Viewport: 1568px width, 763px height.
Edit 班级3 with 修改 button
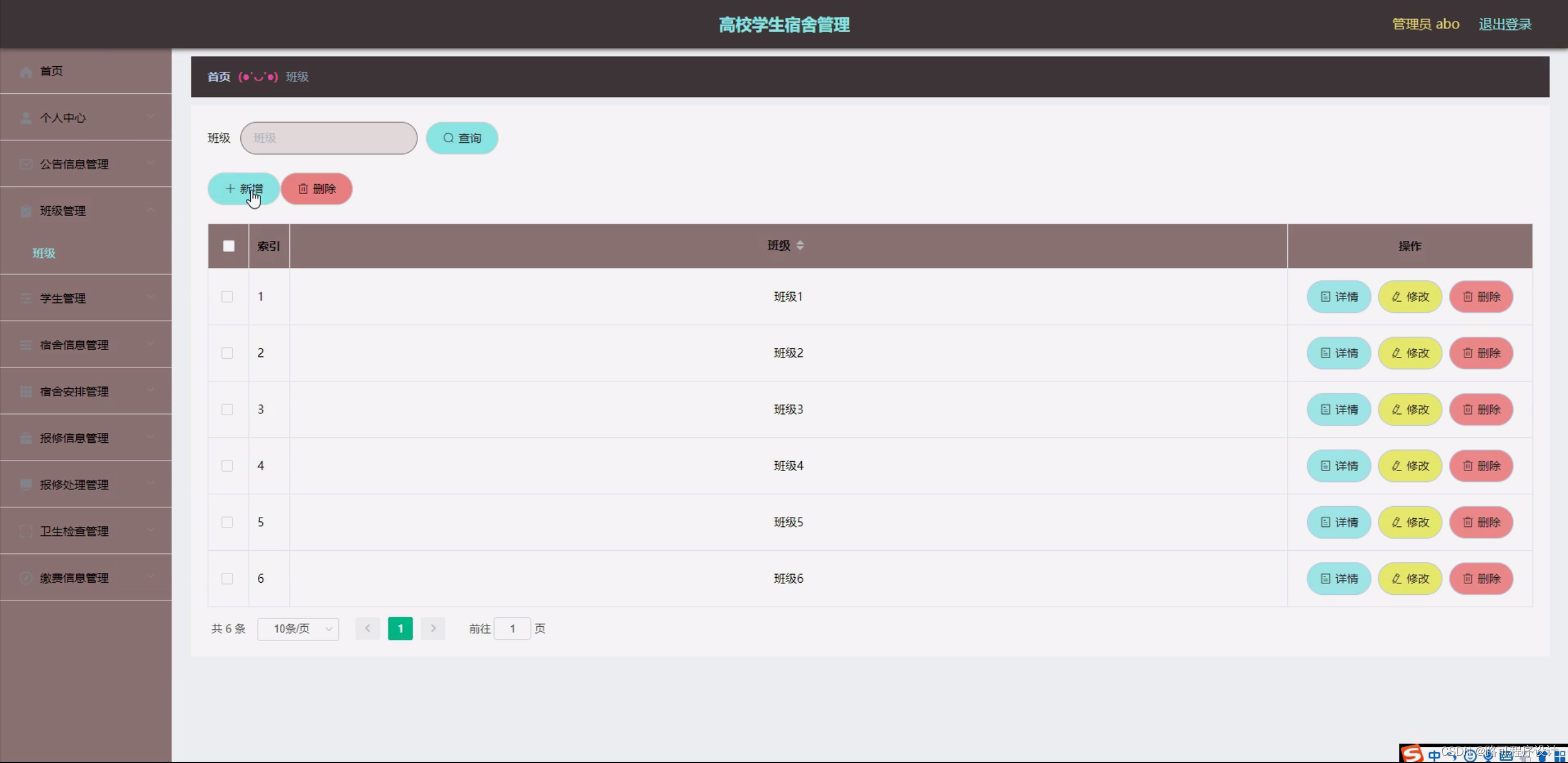tap(1410, 410)
